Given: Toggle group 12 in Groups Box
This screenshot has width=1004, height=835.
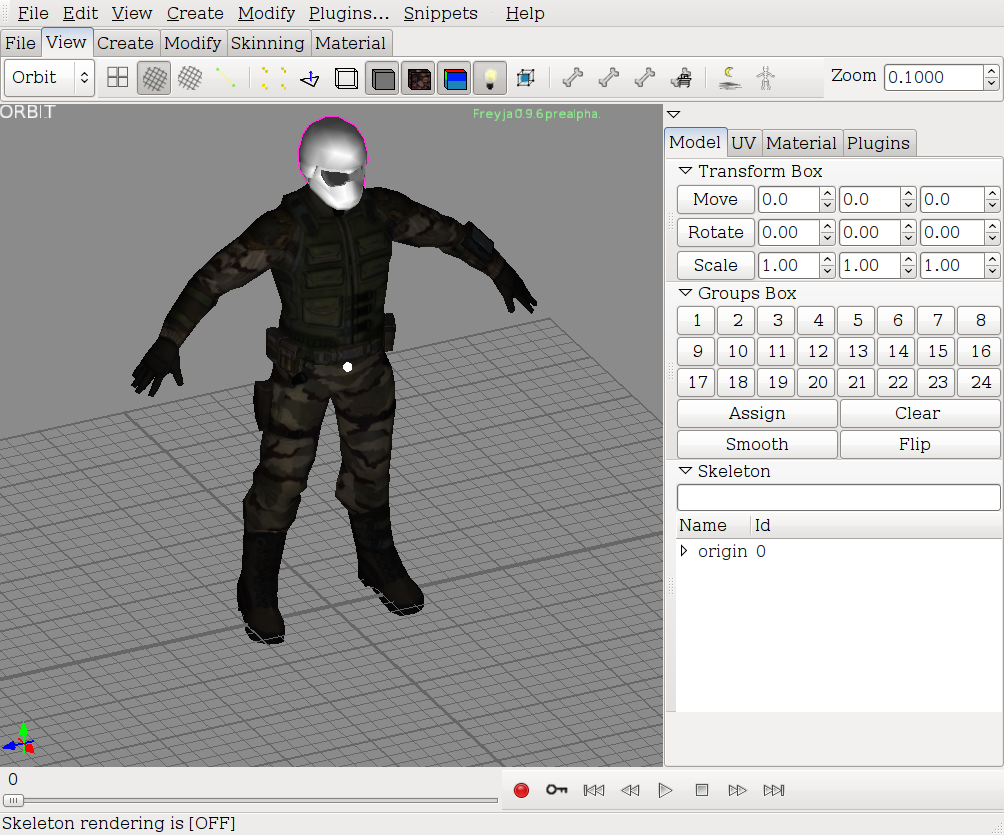Looking at the screenshot, I should pyautogui.click(x=818, y=351).
